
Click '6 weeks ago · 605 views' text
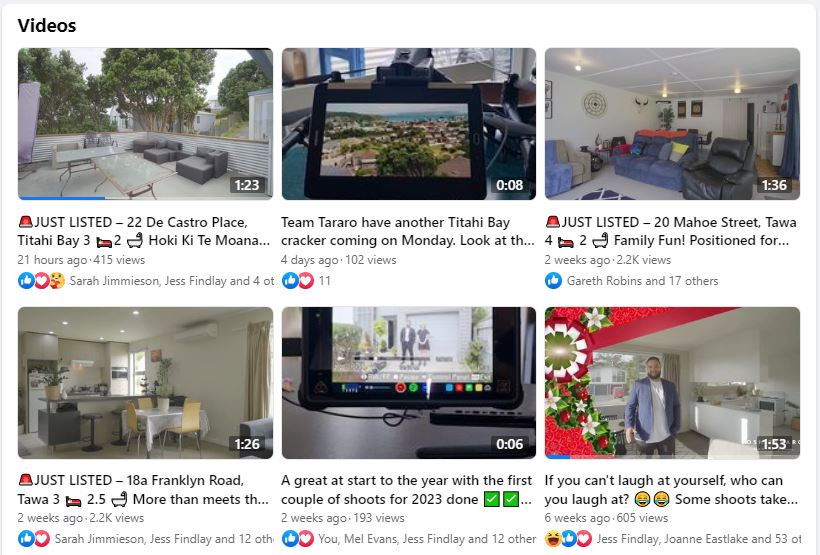[x=606, y=518]
